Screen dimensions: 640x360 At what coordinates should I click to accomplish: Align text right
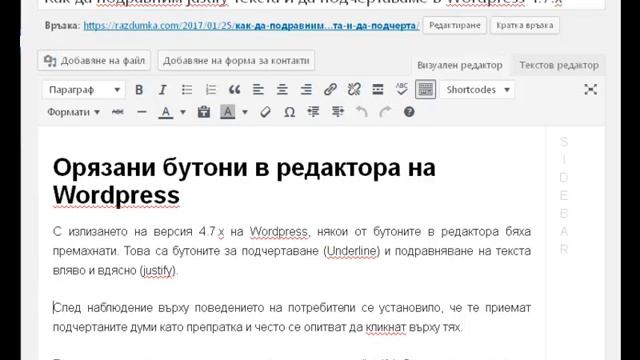(306, 90)
